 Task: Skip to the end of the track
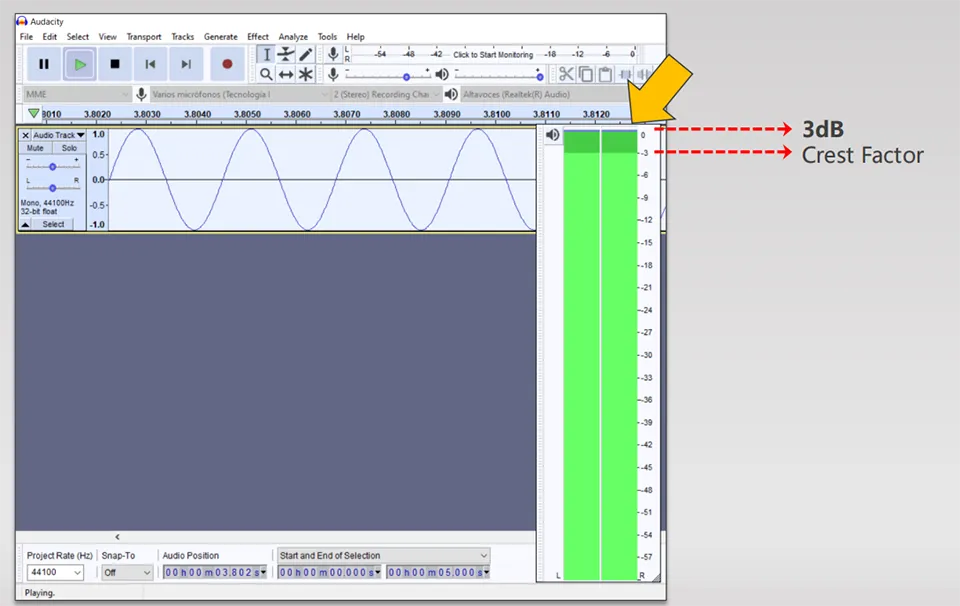click(186, 64)
